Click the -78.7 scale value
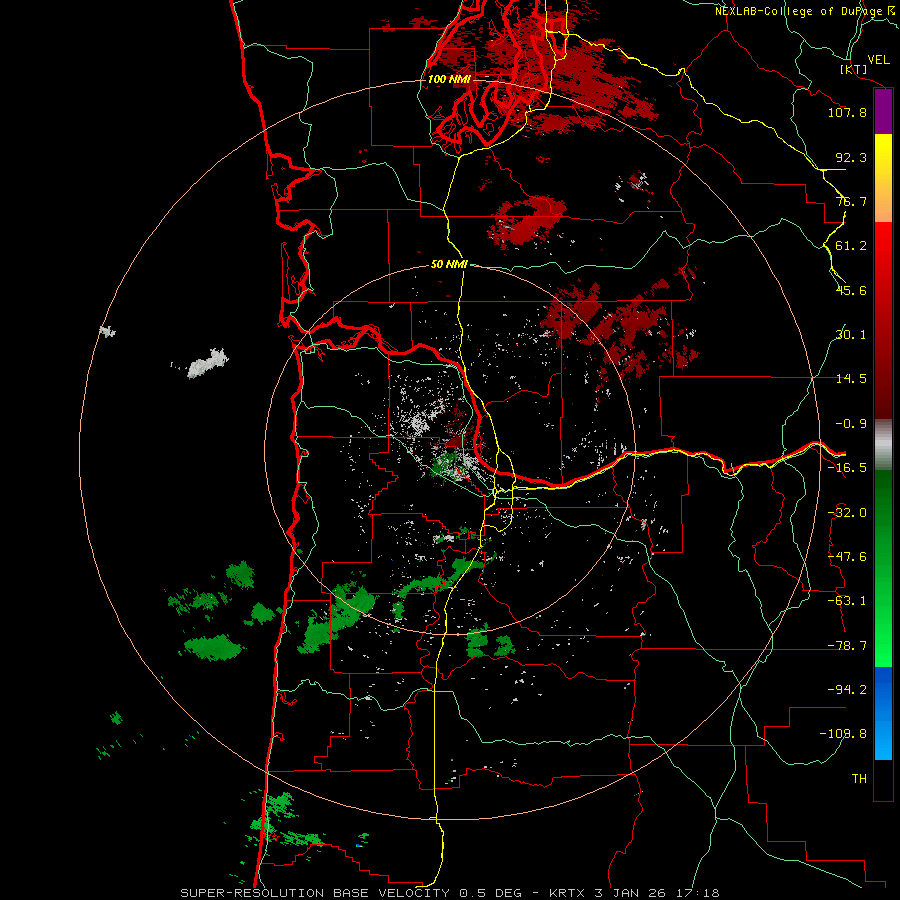 [847, 646]
